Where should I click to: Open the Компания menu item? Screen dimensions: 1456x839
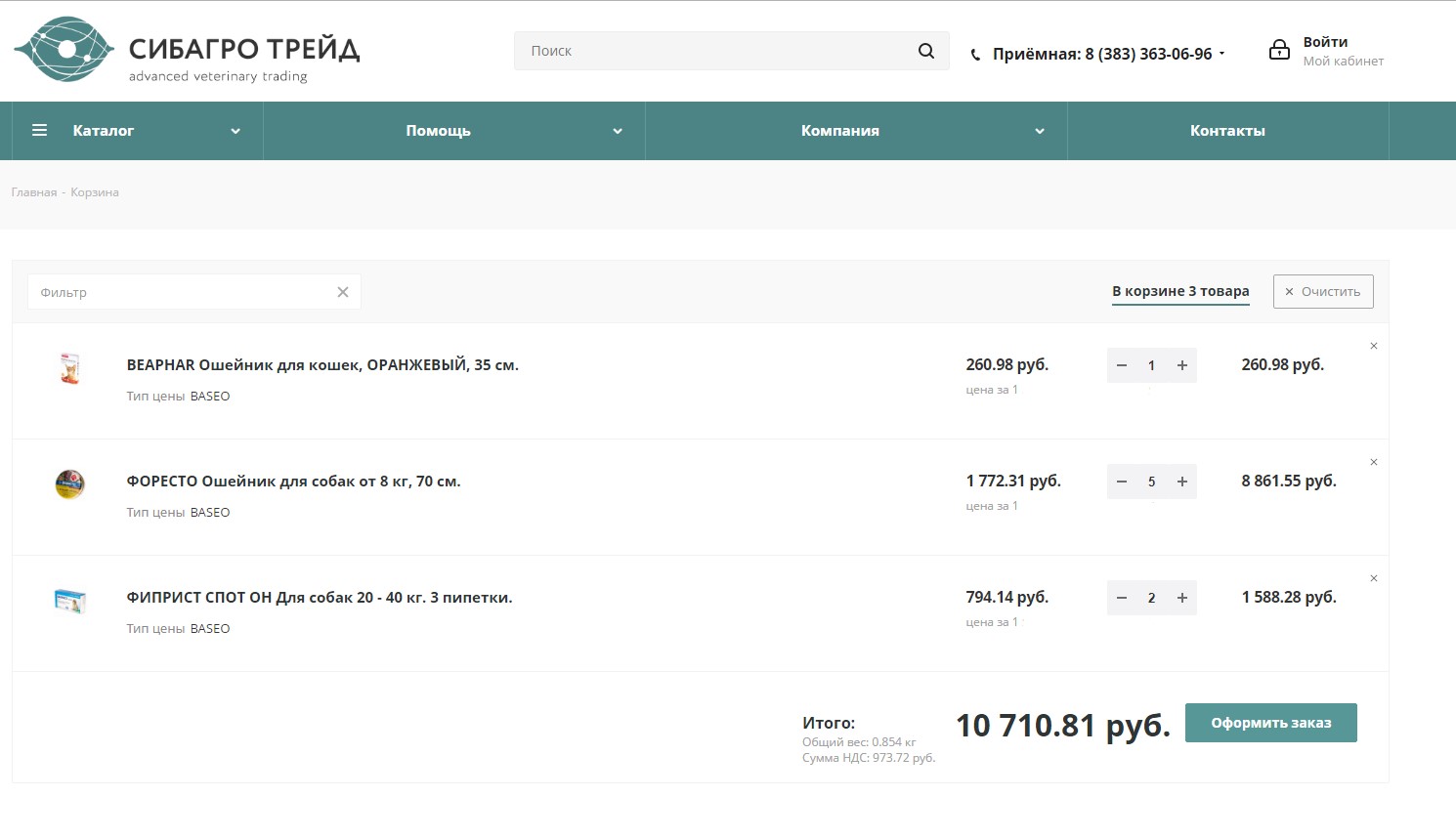(840, 130)
